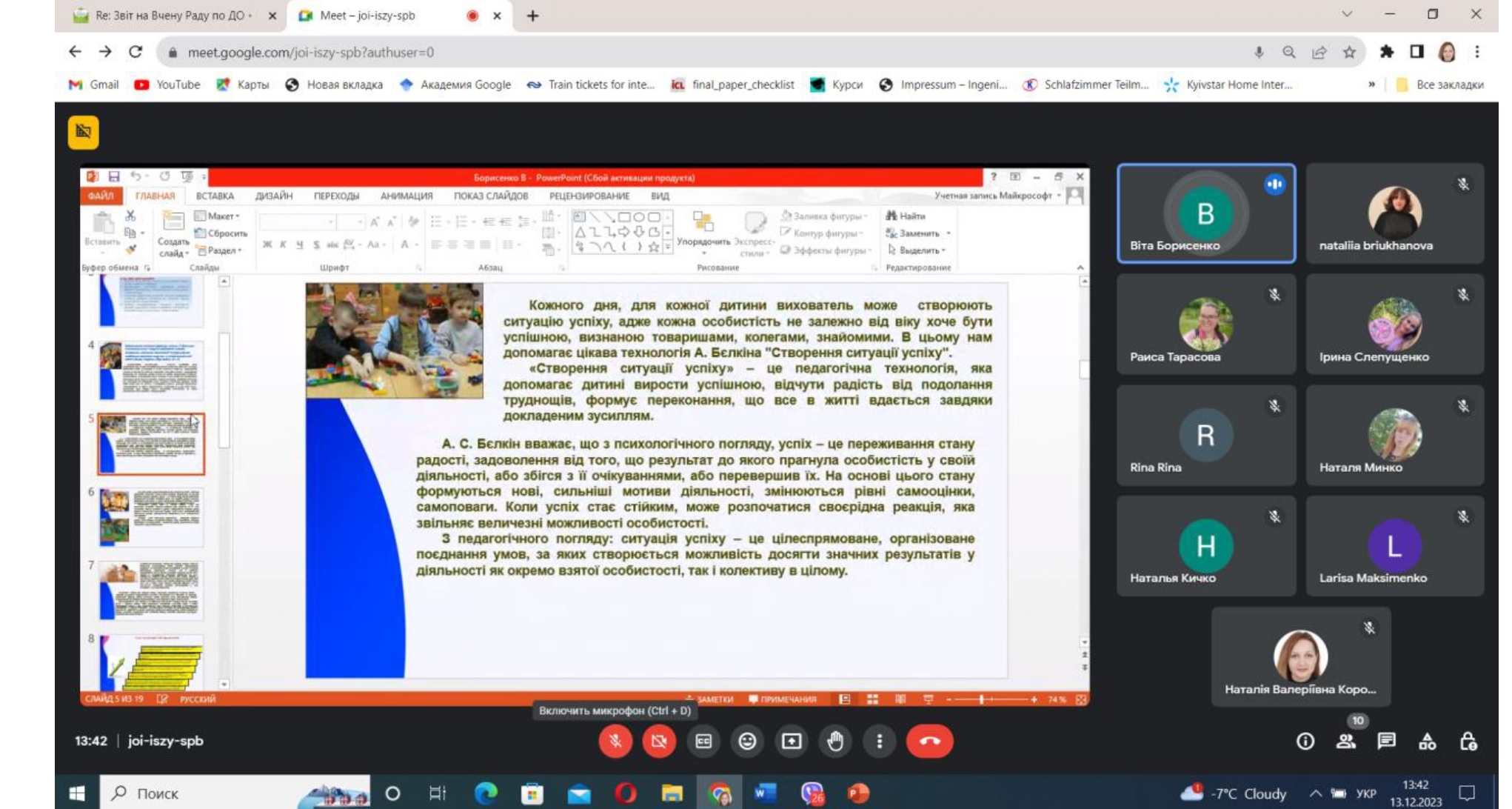Open more options three-dot menu in Meet
The image size is (1512, 809).
click(879, 741)
